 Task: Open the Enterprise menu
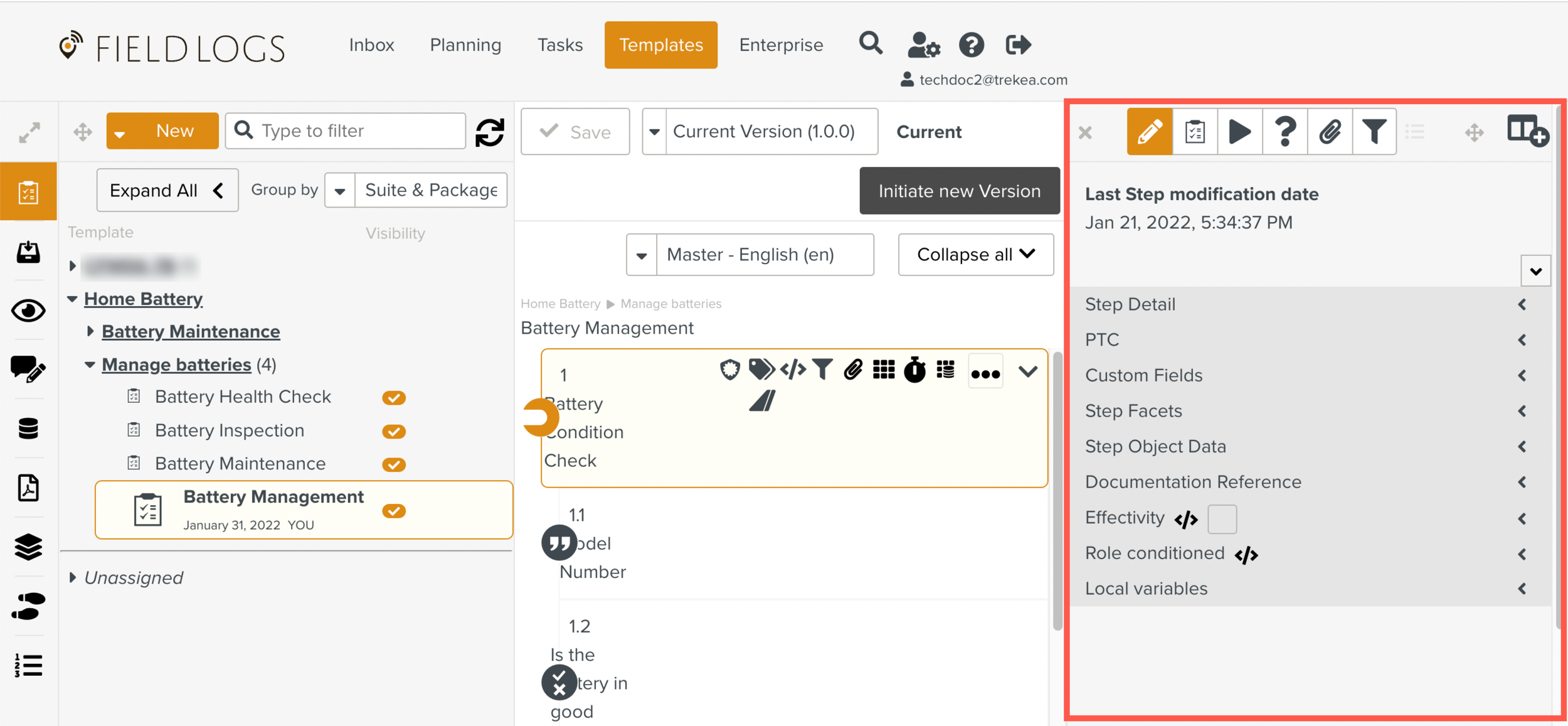(781, 45)
